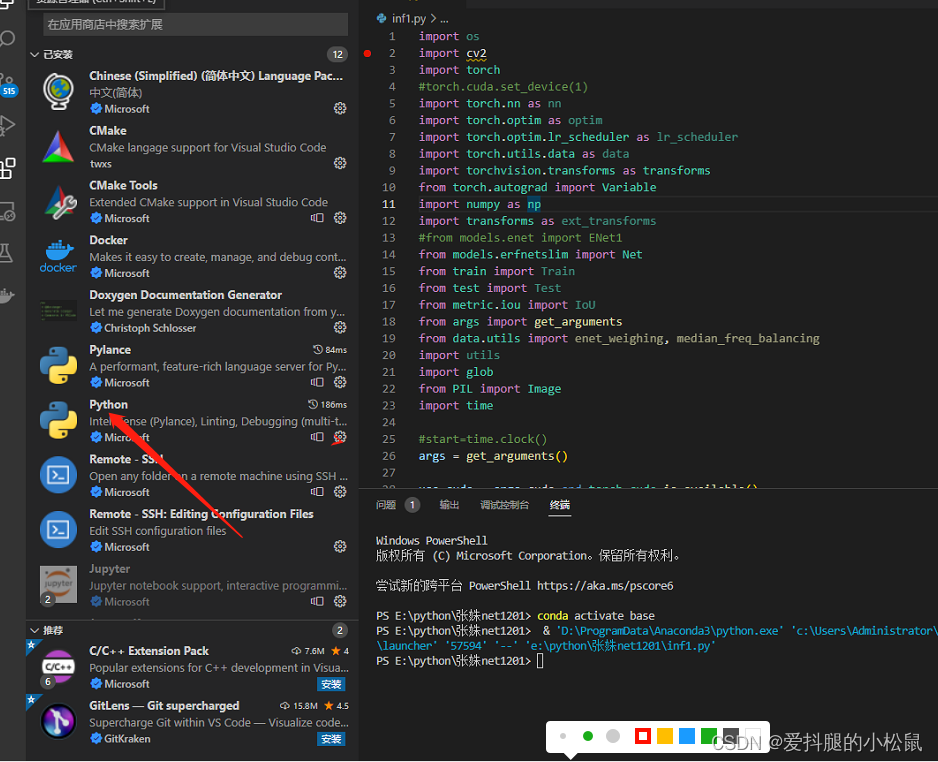Switch to the 终端 terminal tab
This screenshot has width=938, height=762.
click(x=560, y=505)
